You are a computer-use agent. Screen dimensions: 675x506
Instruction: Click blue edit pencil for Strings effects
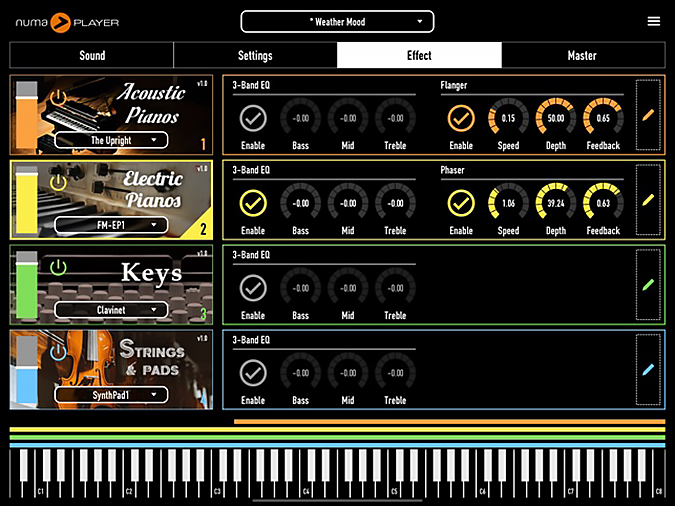(648, 369)
